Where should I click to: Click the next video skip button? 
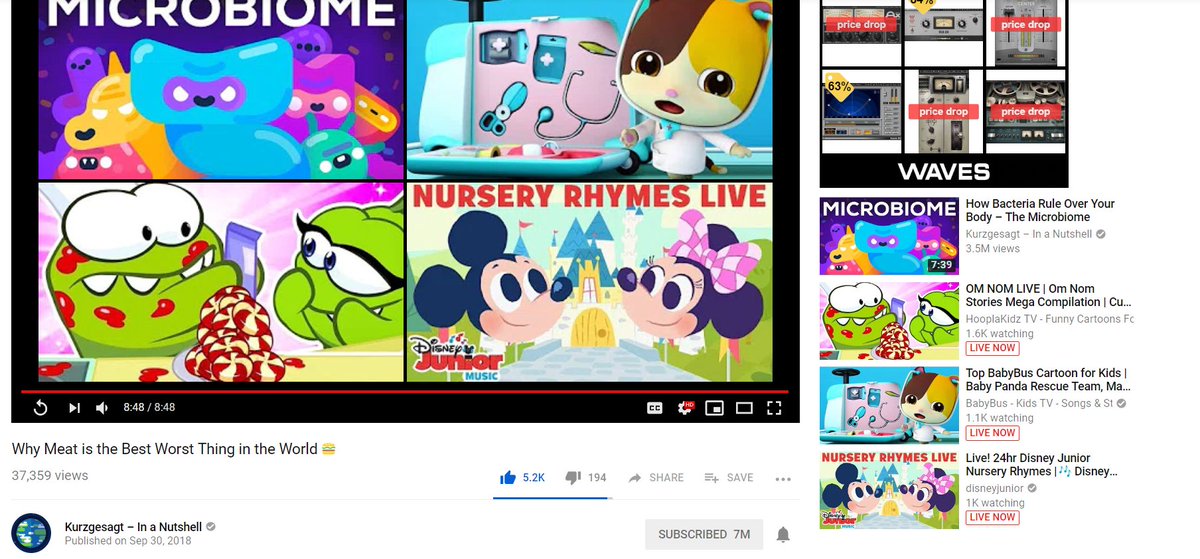tap(74, 408)
